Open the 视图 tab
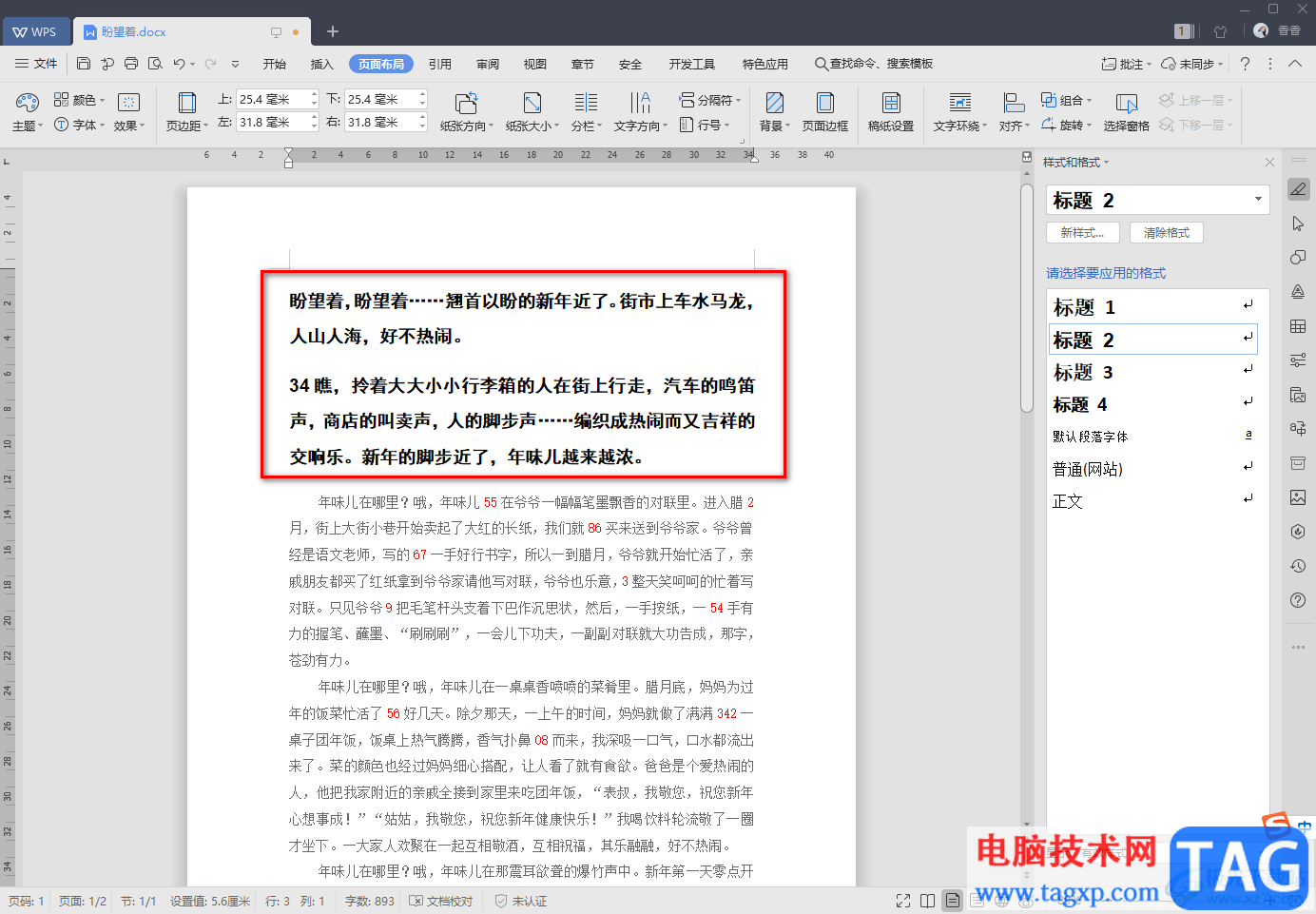1316x914 pixels. [x=535, y=64]
